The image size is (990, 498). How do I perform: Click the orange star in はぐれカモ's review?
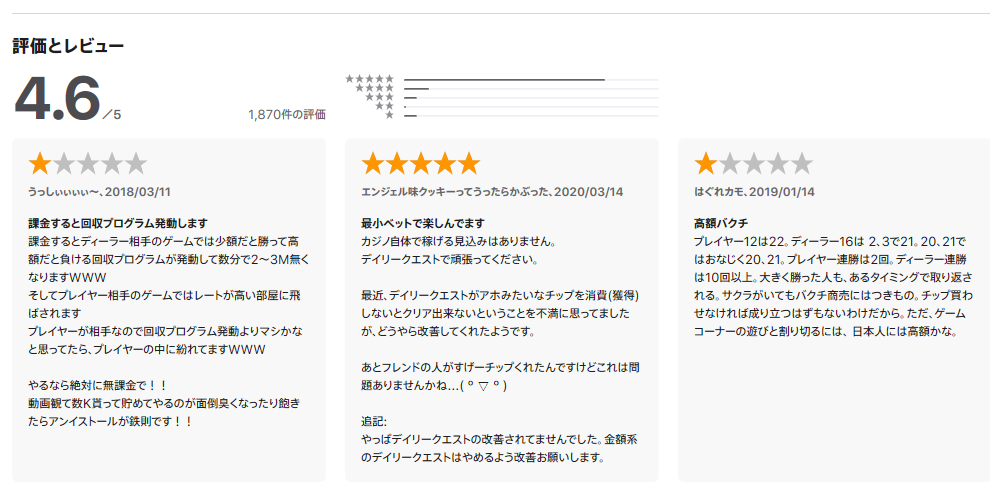tap(706, 163)
